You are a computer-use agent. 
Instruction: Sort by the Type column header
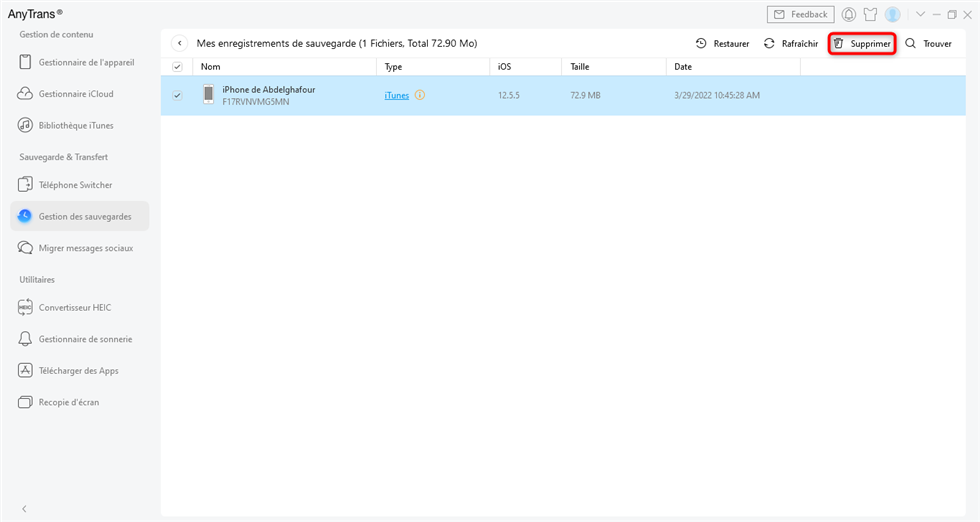pyautogui.click(x=393, y=67)
